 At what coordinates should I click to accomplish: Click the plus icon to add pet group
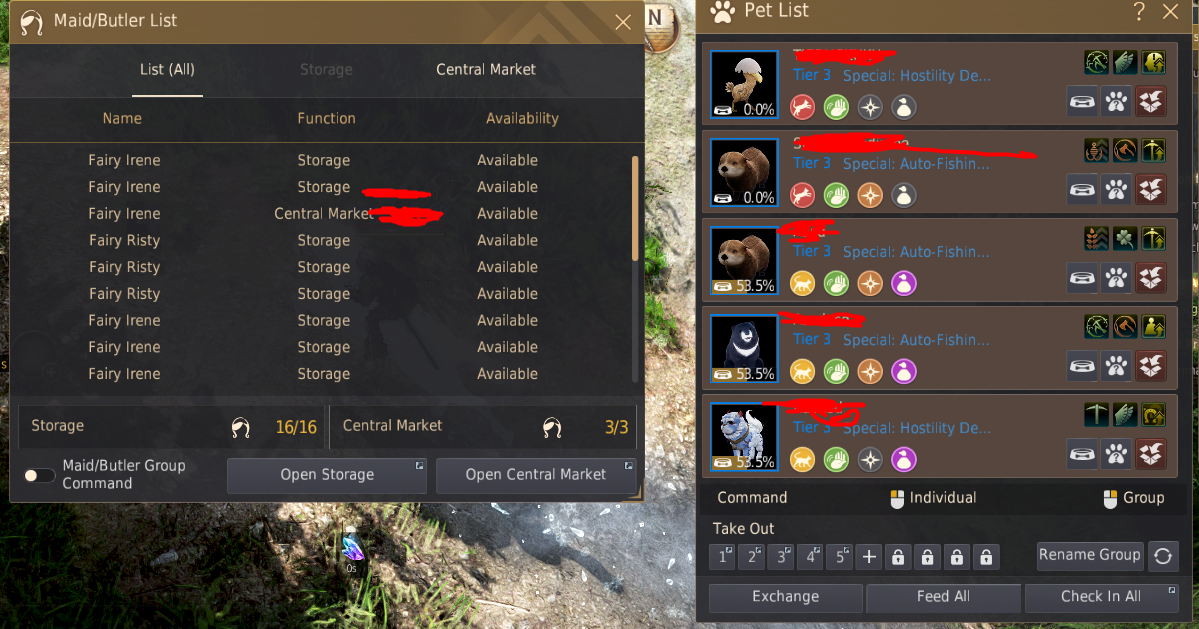coord(869,557)
